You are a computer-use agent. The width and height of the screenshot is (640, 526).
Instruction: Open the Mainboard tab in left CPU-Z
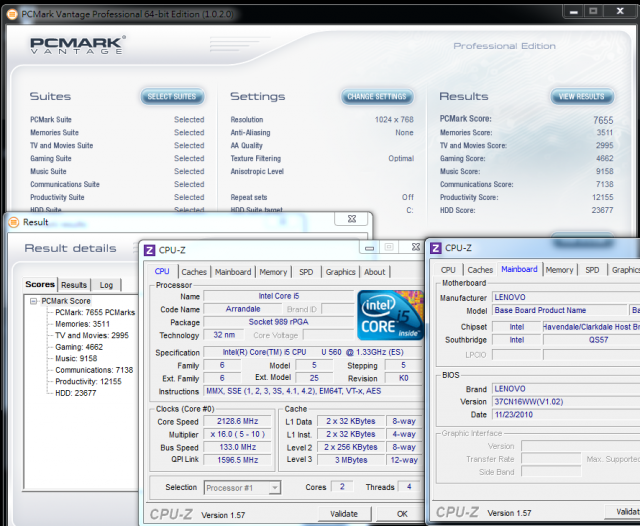(233, 272)
